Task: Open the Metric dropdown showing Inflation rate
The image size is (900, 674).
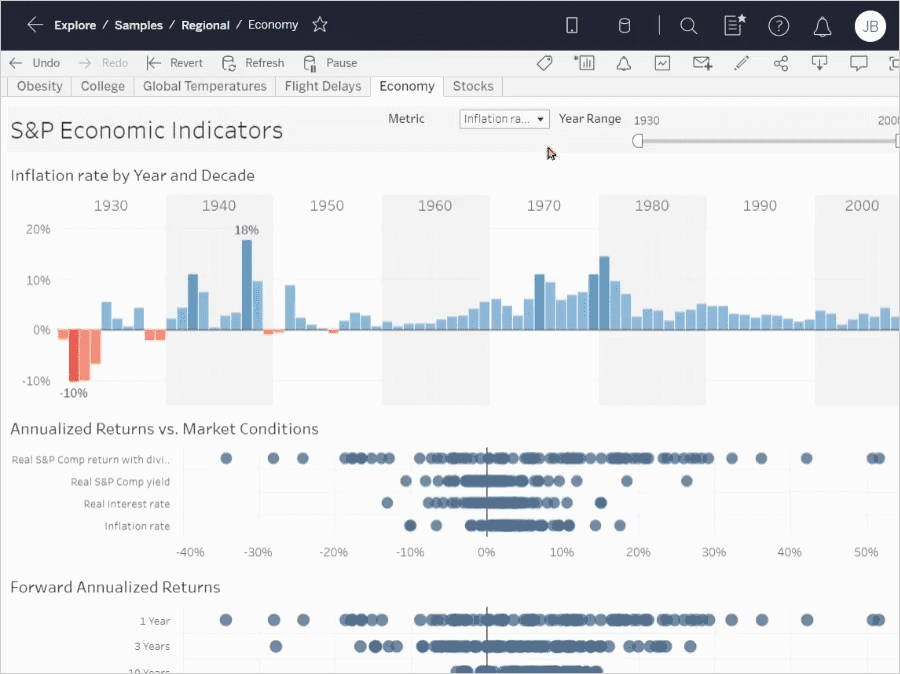Action: (x=504, y=119)
